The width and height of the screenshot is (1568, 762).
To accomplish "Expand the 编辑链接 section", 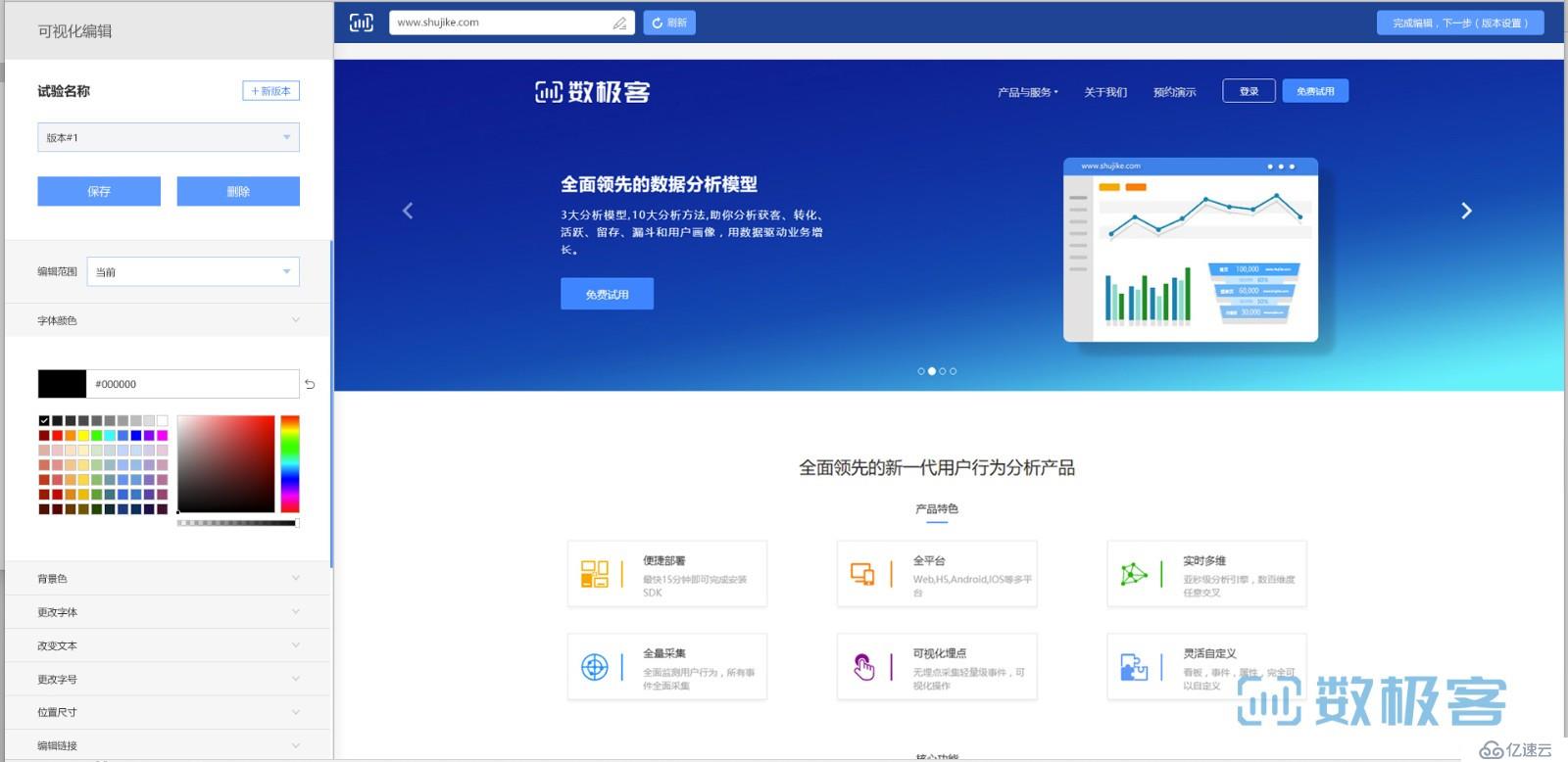I will tap(169, 745).
